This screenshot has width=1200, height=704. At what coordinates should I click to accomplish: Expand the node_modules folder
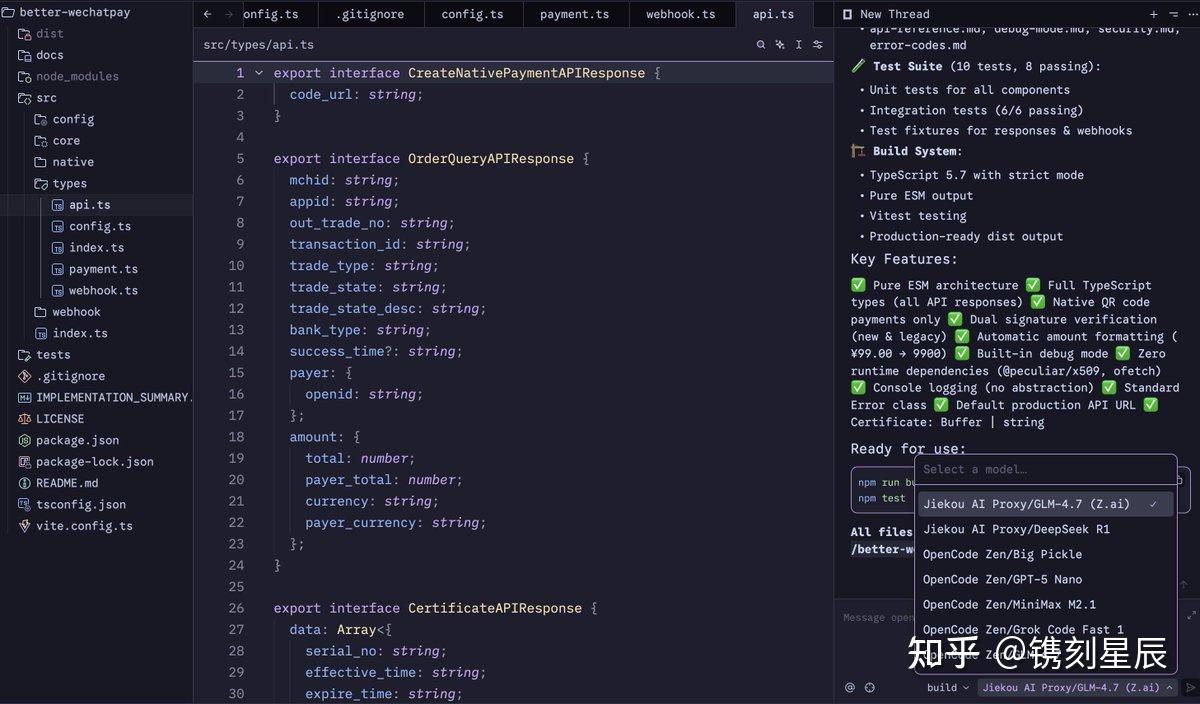68,76
